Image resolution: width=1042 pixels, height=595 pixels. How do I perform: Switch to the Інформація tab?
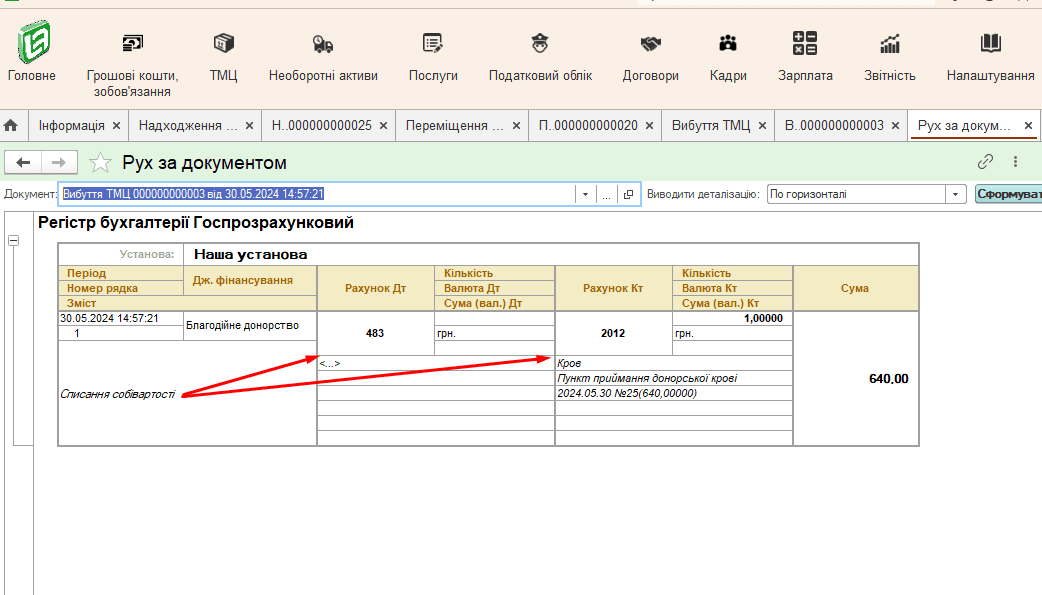pos(71,126)
